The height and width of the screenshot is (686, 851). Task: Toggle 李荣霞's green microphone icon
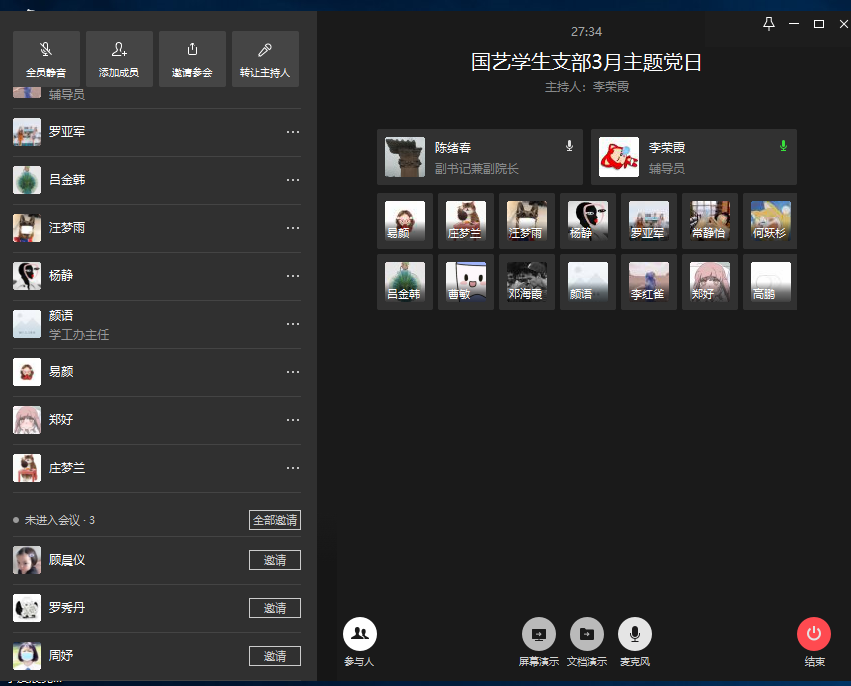click(x=783, y=146)
